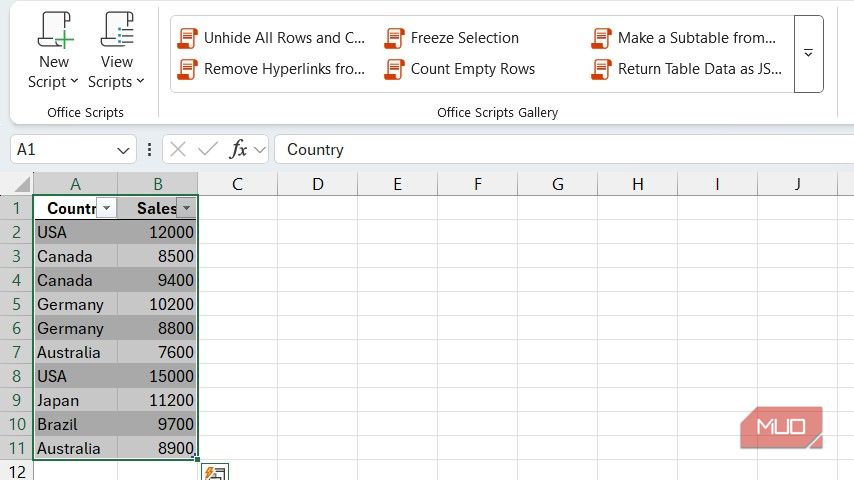Image resolution: width=854 pixels, height=480 pixels.
Task: Select cell with value 12000
Action: (157, 232)
